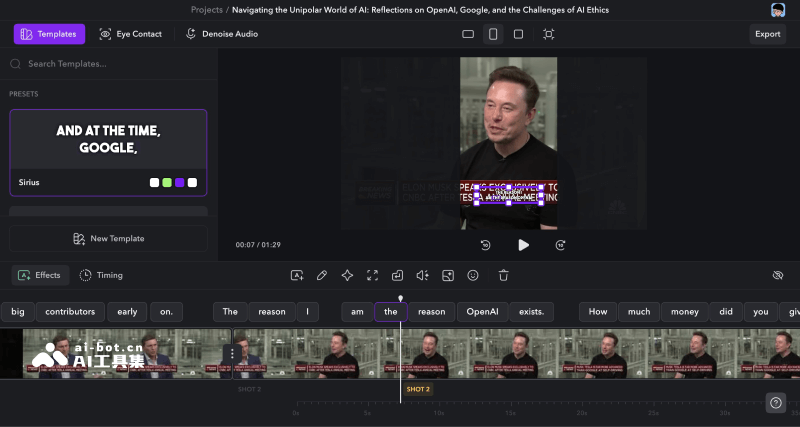This screenshot has height=427, width=800.
Task: Open the clip options three-dot menu
Action: click(x=232, y=353)
